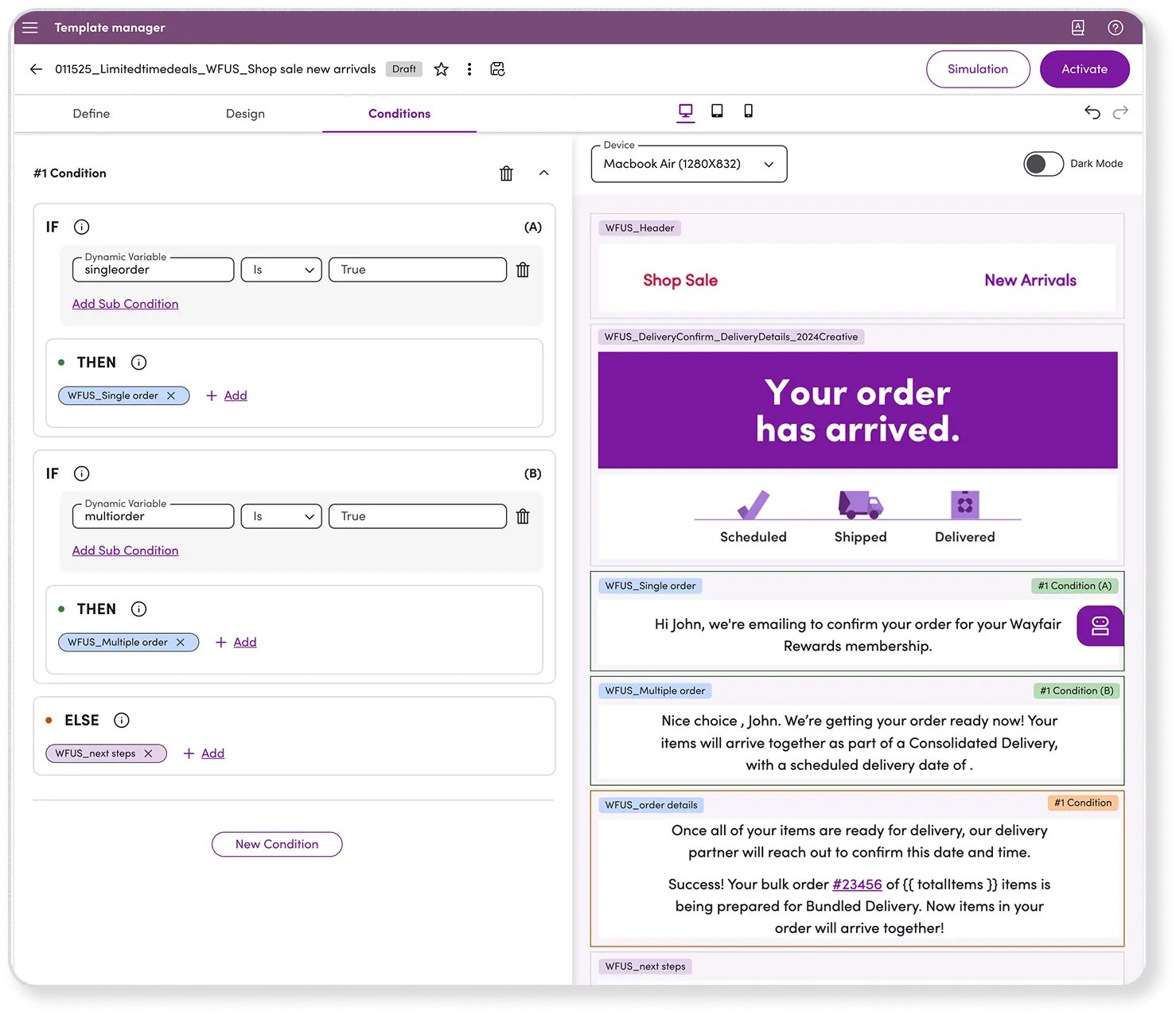The width and height of the screenshot is (1176, 1015).
Task: Switch preview to tablet view
Action: [x=717, y=111]
